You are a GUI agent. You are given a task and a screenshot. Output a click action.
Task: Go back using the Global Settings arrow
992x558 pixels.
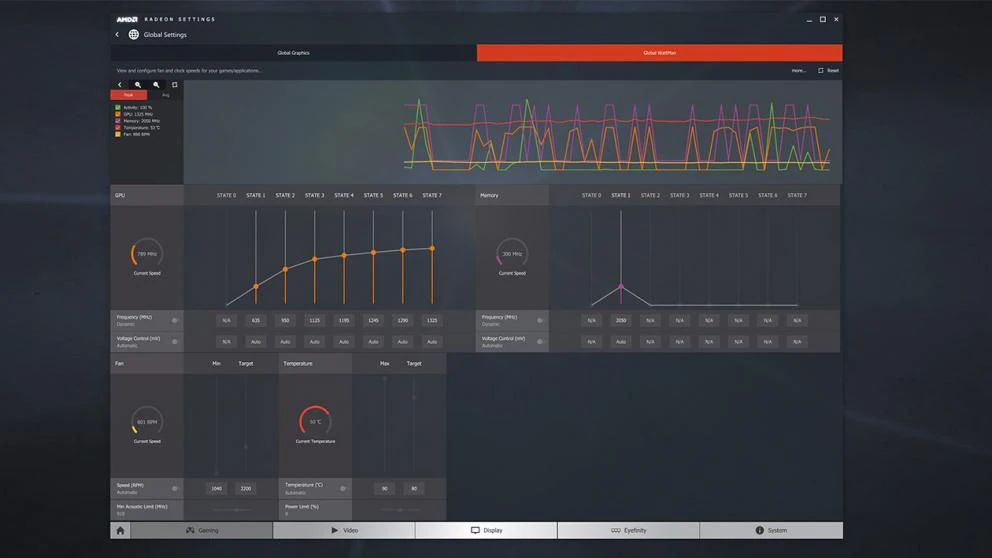point(117,35)
